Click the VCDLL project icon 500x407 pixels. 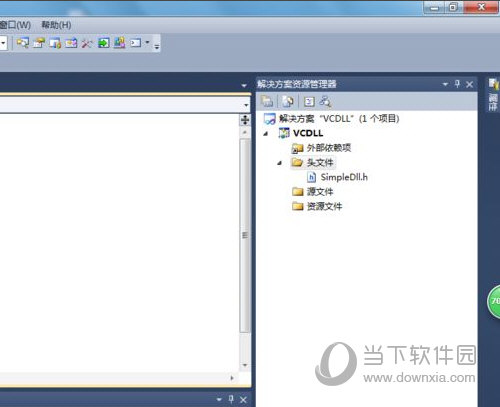pyautogui.click(x=284, y=133)
